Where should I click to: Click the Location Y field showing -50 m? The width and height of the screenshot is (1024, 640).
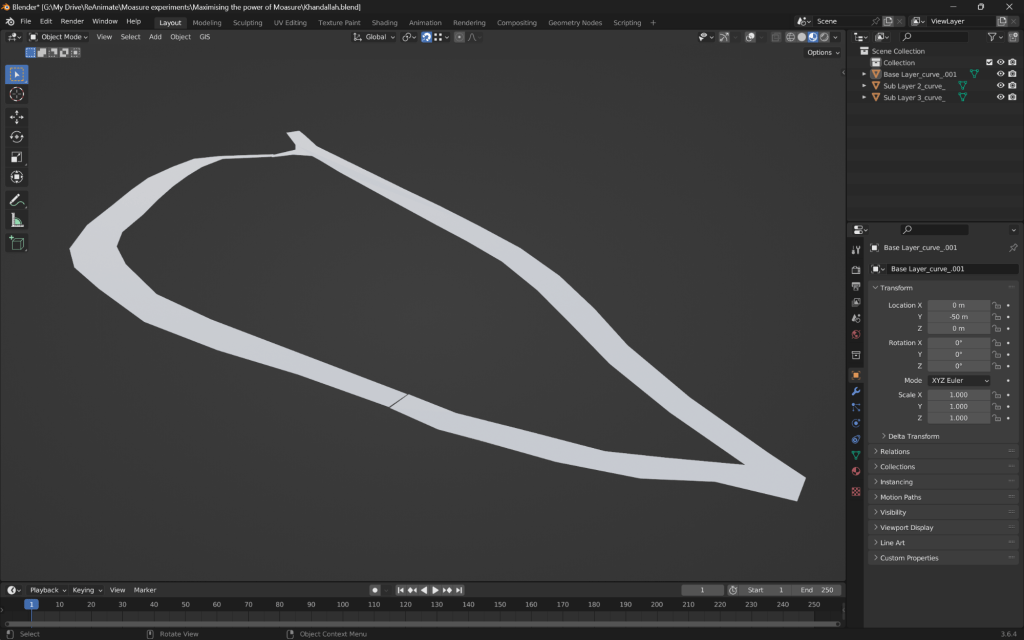[958, 317]
